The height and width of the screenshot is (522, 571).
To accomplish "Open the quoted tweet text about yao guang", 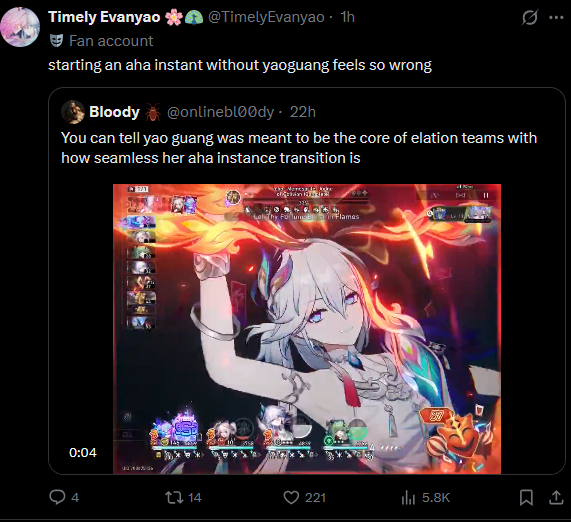I will [x=299, y=148].
